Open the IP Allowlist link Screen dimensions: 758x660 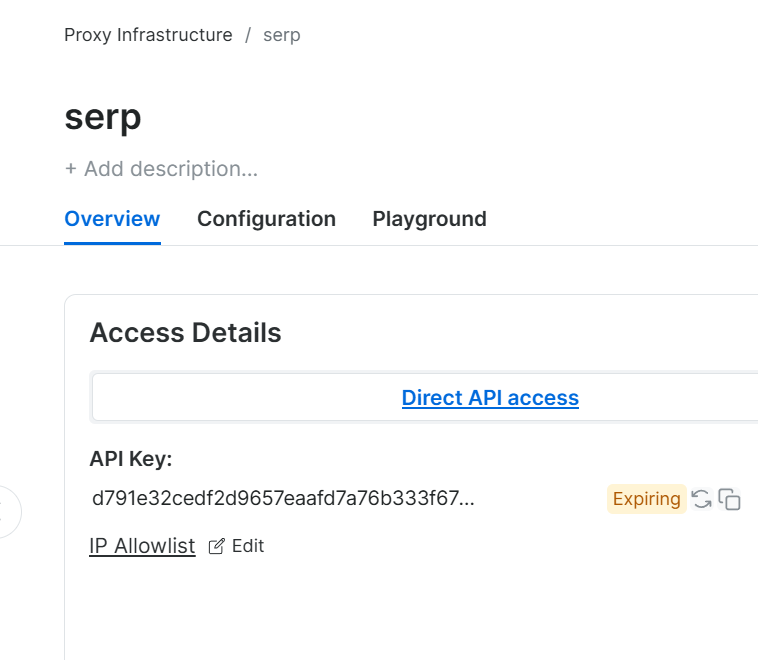click(142, 546)
